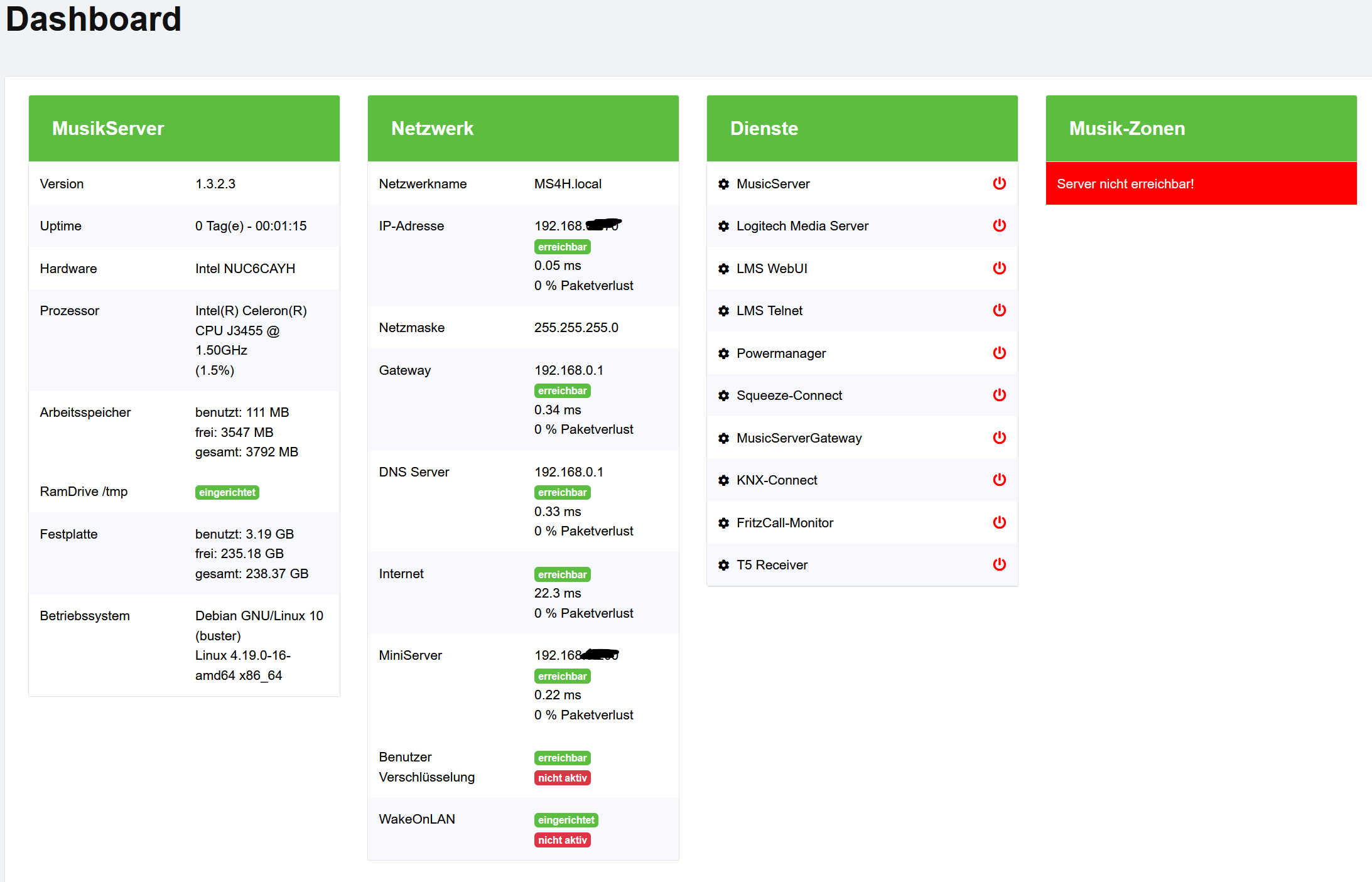Click the KNX-Connect gear icon
This screenshot has height=882, width=1372.
pyautogui.click(x=723, y=480)
